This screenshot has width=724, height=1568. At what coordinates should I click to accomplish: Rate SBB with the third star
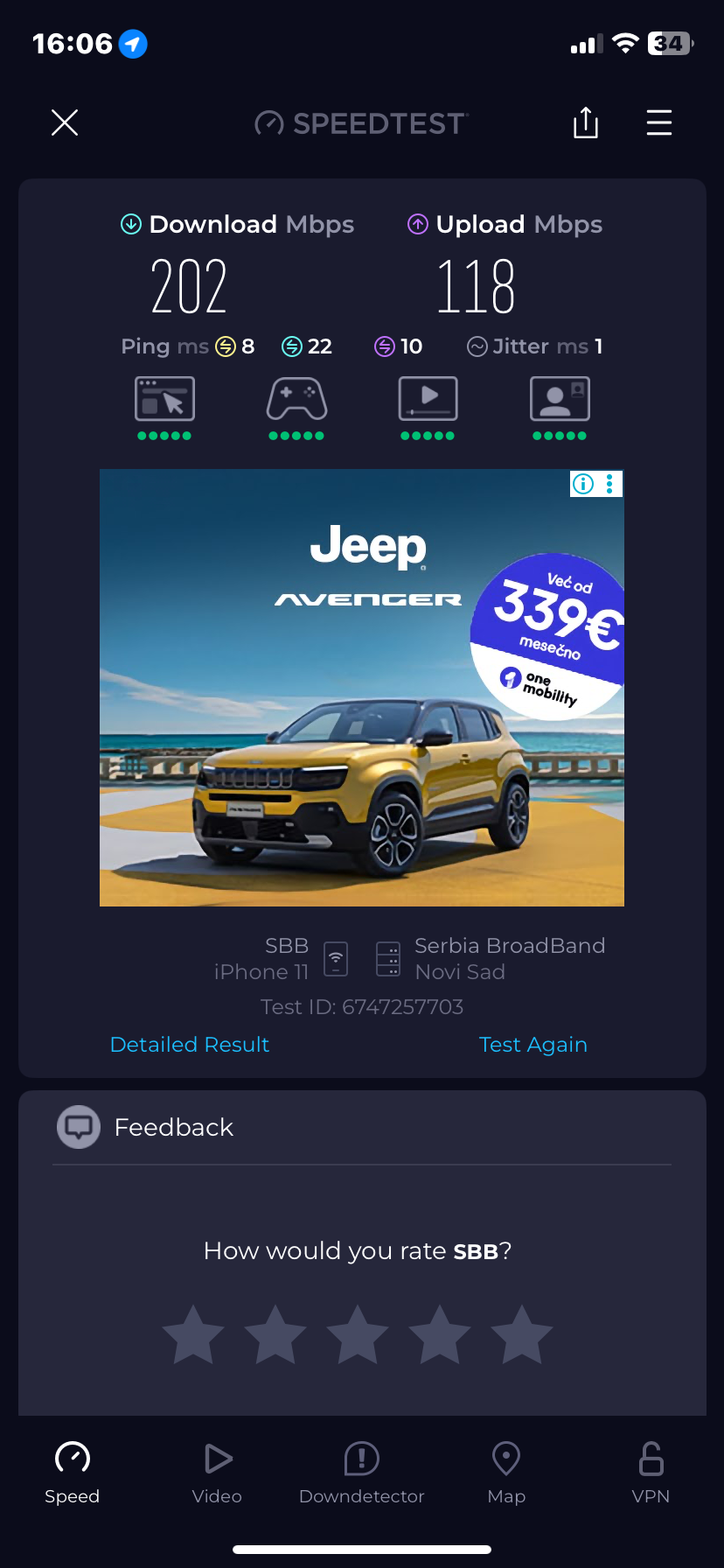pyautogui.click(x=358, y=1335)
